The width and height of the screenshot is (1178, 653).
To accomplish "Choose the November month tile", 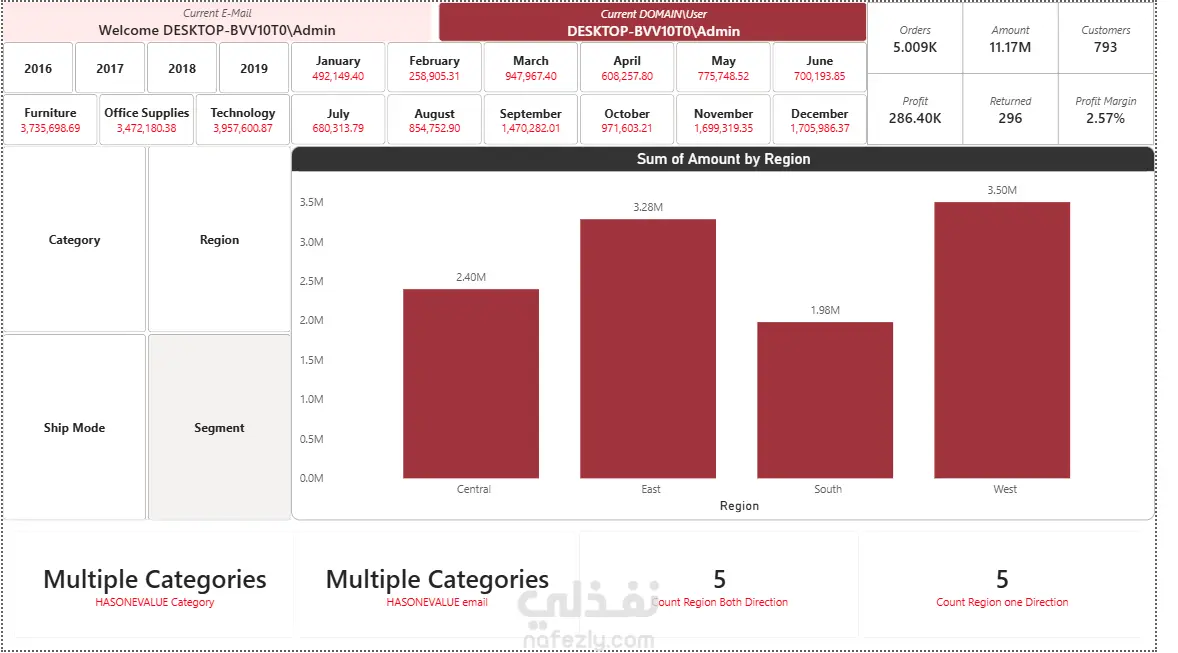I will [723, 119].
